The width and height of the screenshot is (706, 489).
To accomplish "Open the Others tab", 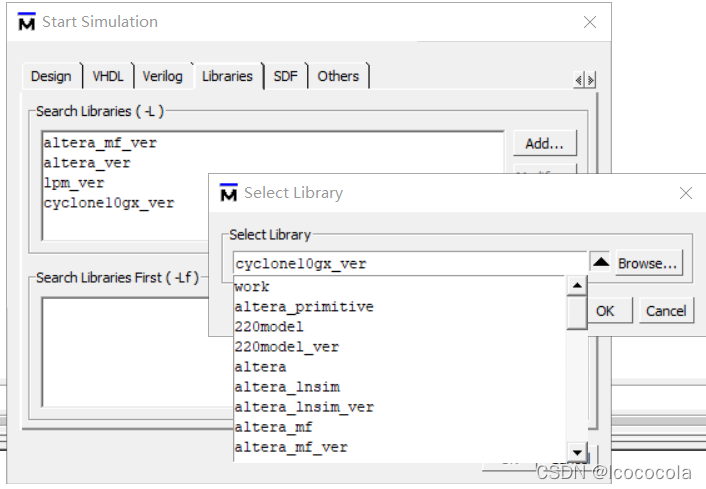I will coord(338,76).
